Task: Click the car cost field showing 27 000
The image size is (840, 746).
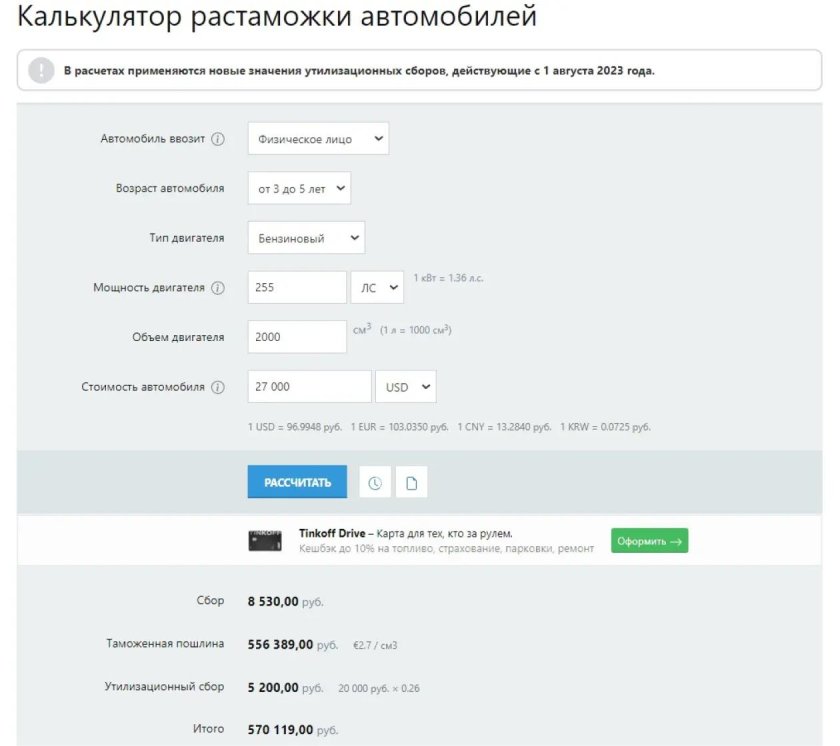Action: coord(309,387)
